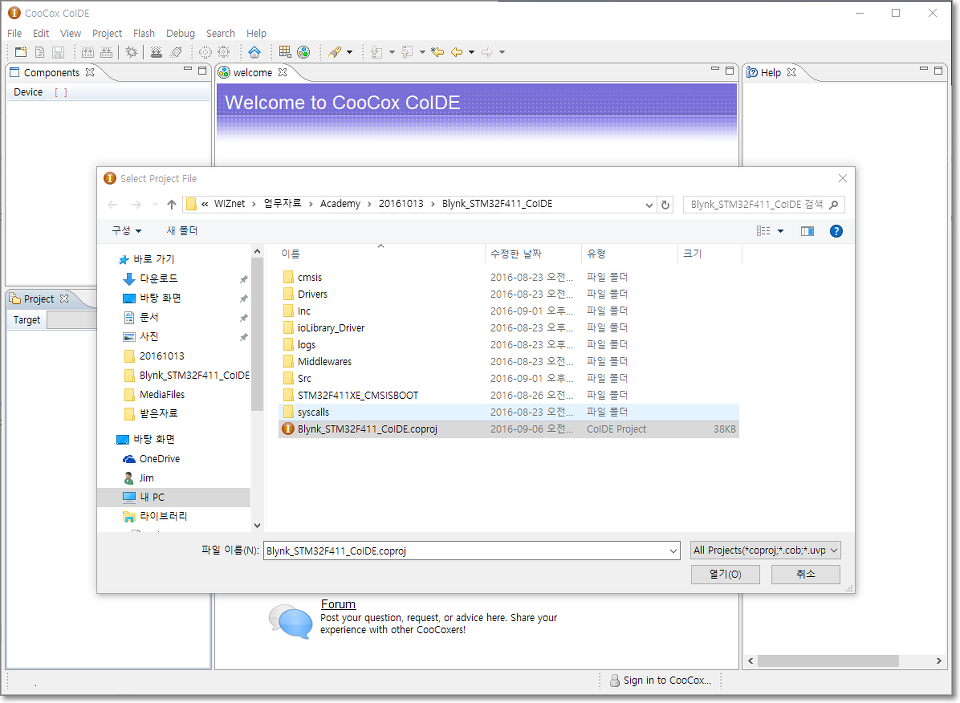This screenshot has height=703, width=960.
Task: Minimize the Components panel
Action: [x=188, y=70]
